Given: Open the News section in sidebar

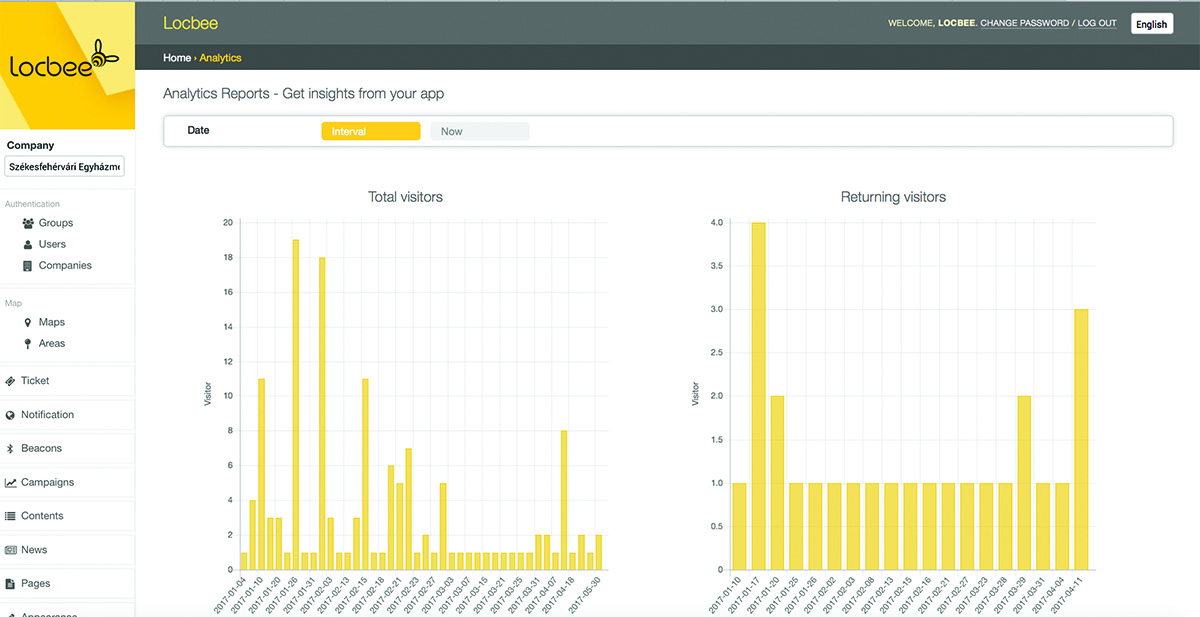Looking at the screenshot, I should click(x=34, y=550).
